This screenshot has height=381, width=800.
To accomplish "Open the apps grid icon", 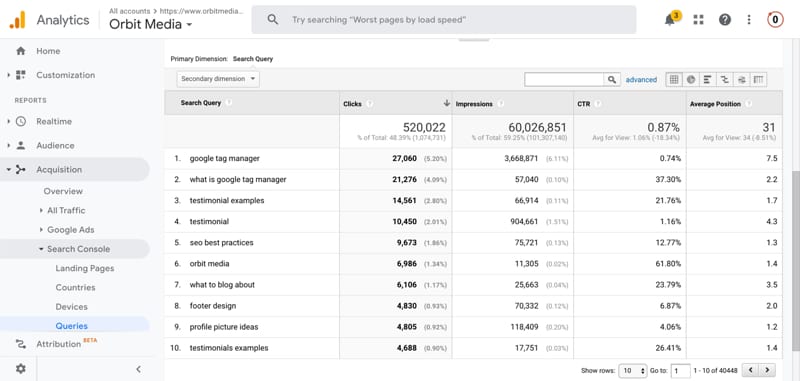I will pyautogui.click(x=698, y=20).
